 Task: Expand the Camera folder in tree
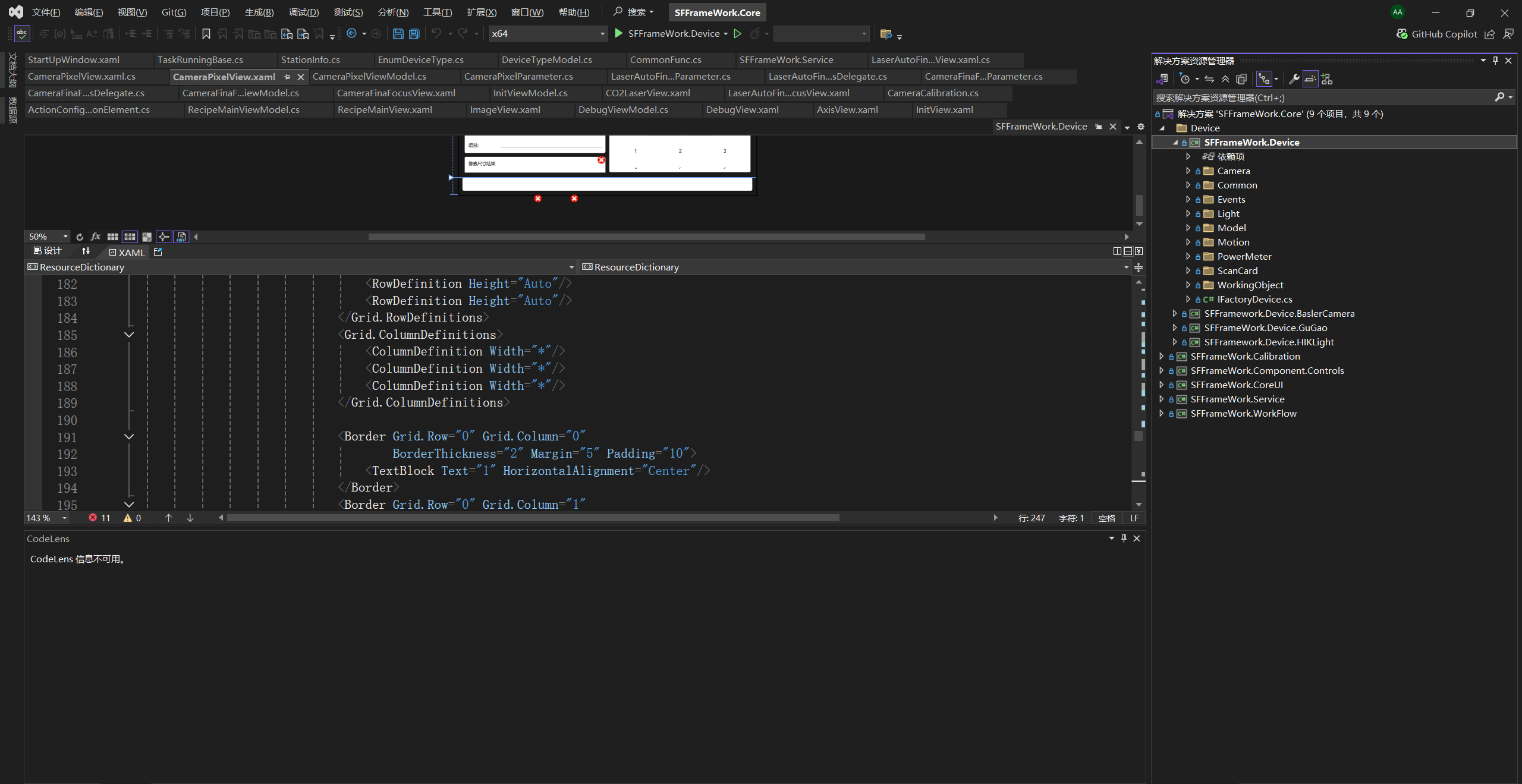pyautogui.click(x=1188, y=171)
